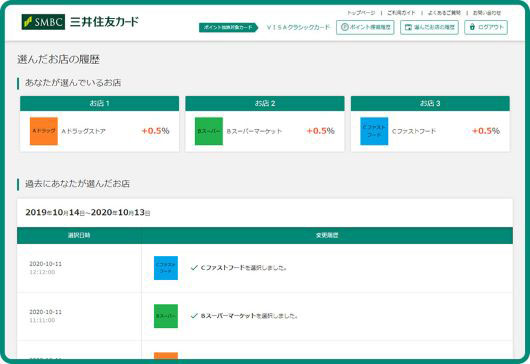Click the checkmark beside Bスーパーマーケットを選択しました
The image size is (530, 364).
point(194,316)
